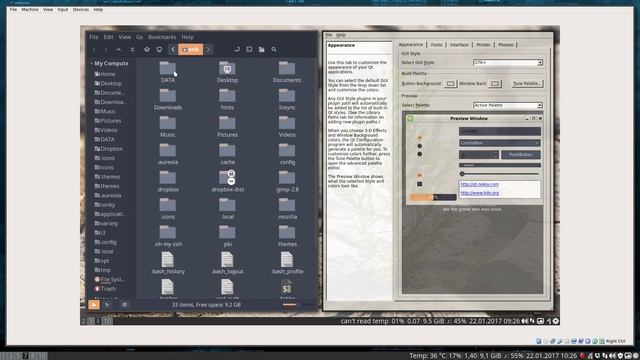
Task: Open the Qt config File menu
Action: click(x=329, y=35)
